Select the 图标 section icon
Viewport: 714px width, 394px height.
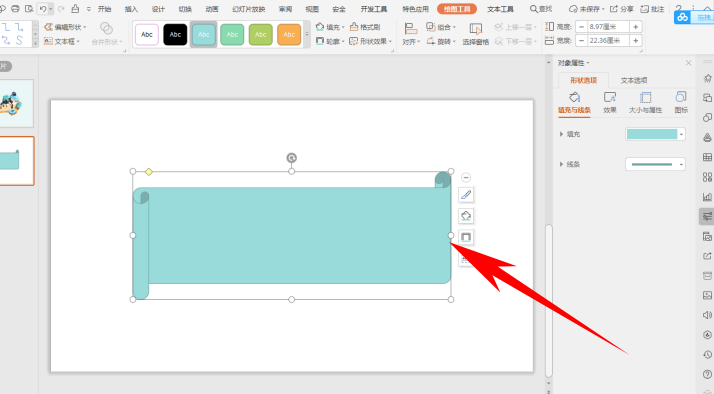pyautogui.click(x=681, y=103)
